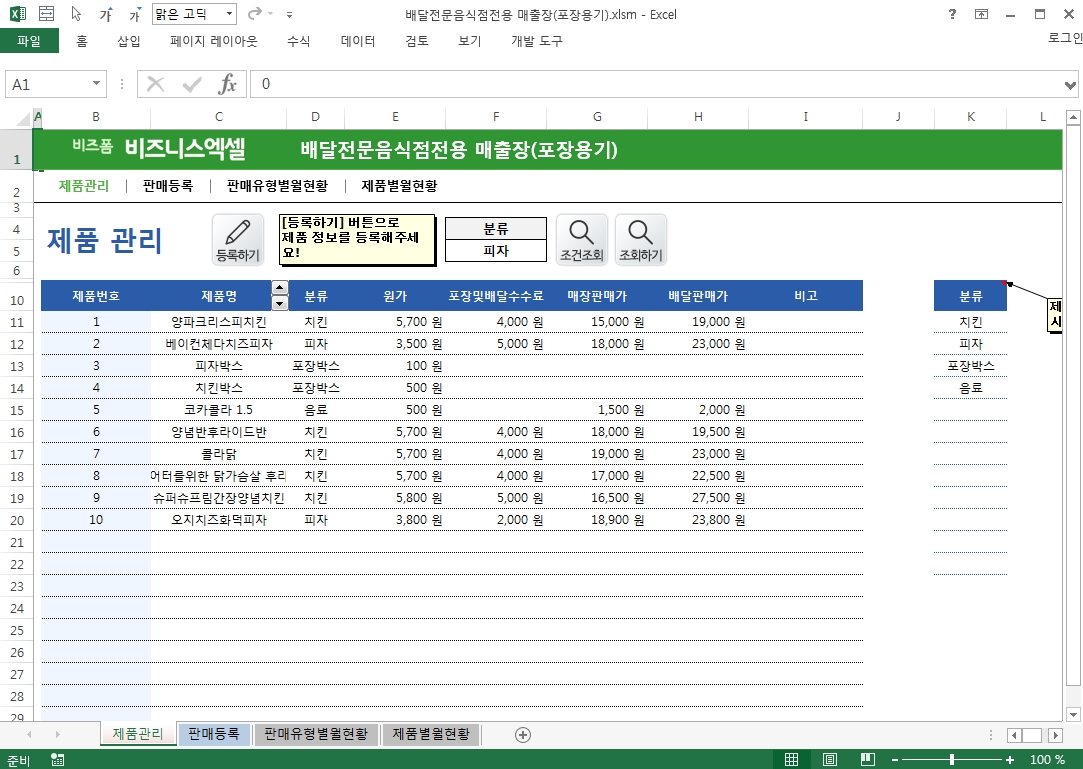
Task: Click the 피자 category input cell
Action: pyautogui.click(x=496, y=251)
